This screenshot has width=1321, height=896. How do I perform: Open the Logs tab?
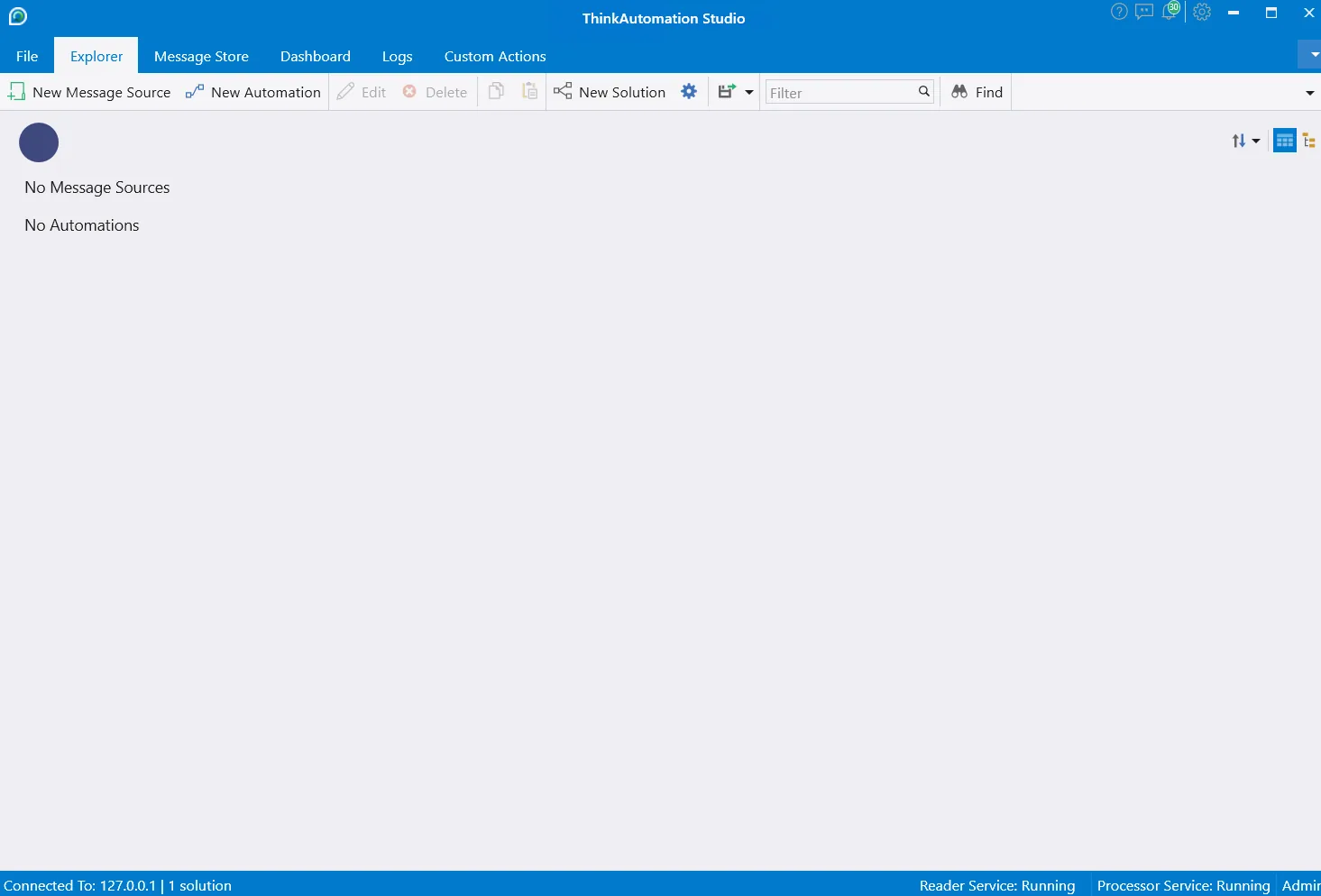(398, 56)
